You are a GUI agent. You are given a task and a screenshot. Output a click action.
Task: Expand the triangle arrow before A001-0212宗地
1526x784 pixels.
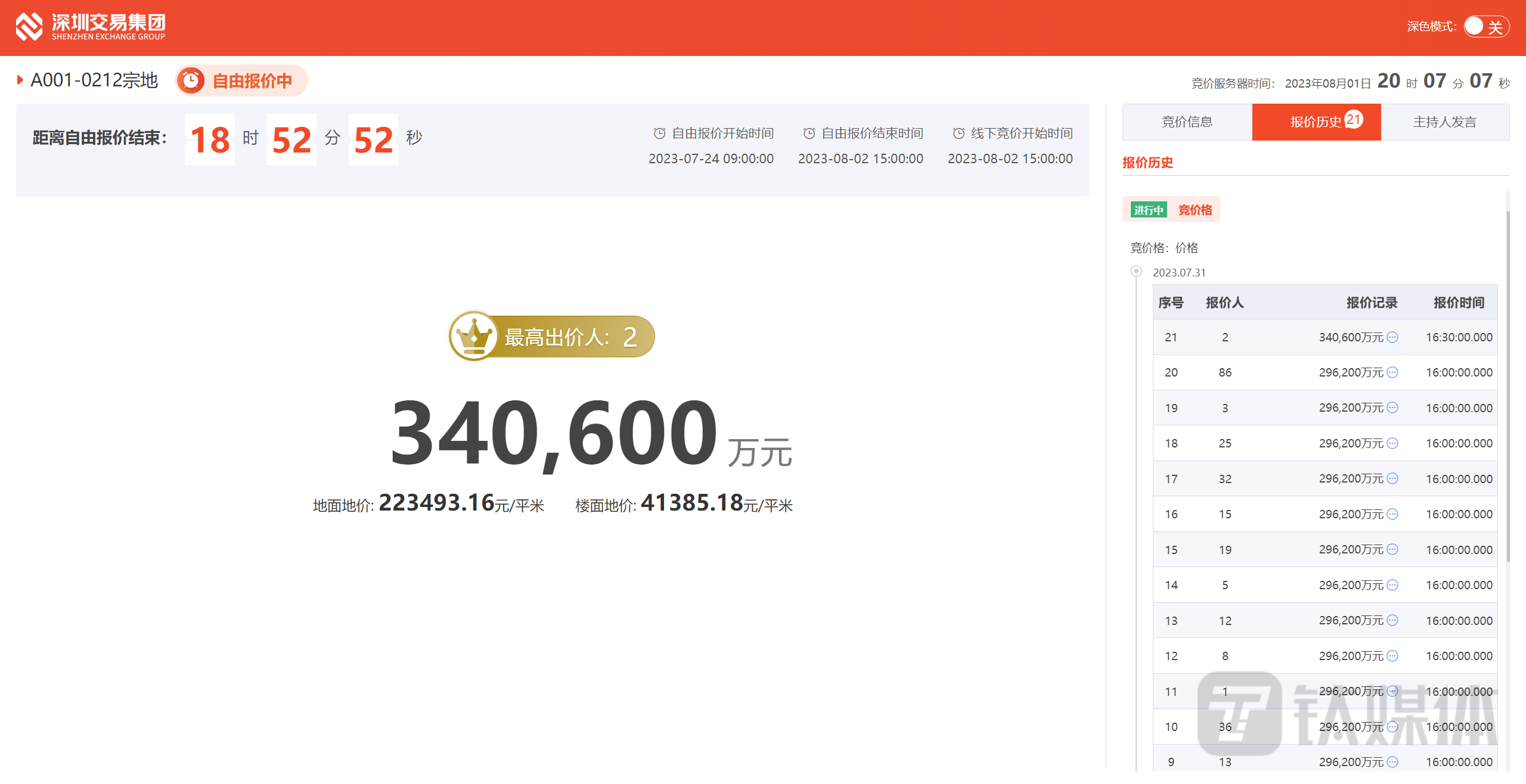tap(20, 80)
